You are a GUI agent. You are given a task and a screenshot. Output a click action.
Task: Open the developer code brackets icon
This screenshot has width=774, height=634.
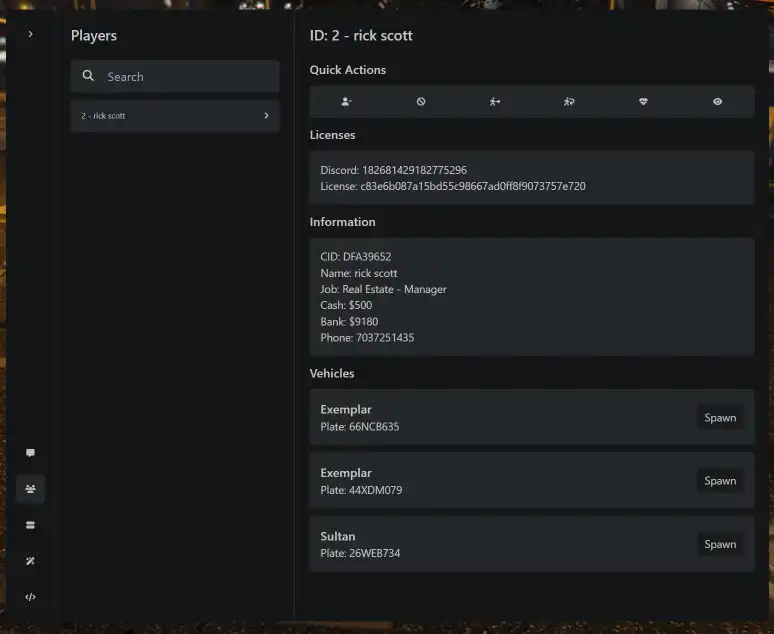coord(31,597)
